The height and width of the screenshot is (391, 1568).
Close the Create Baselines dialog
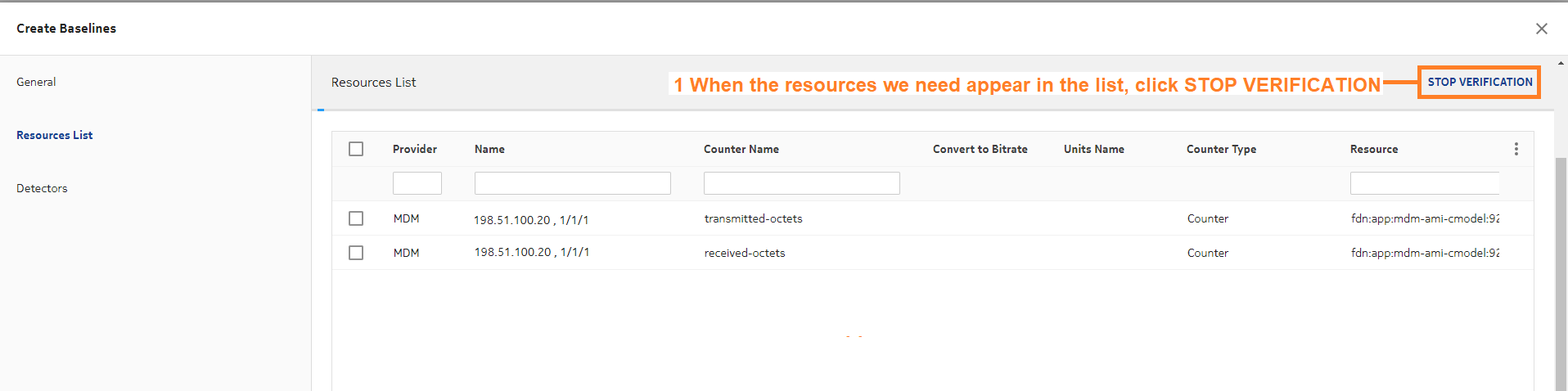click(1541, 29)
